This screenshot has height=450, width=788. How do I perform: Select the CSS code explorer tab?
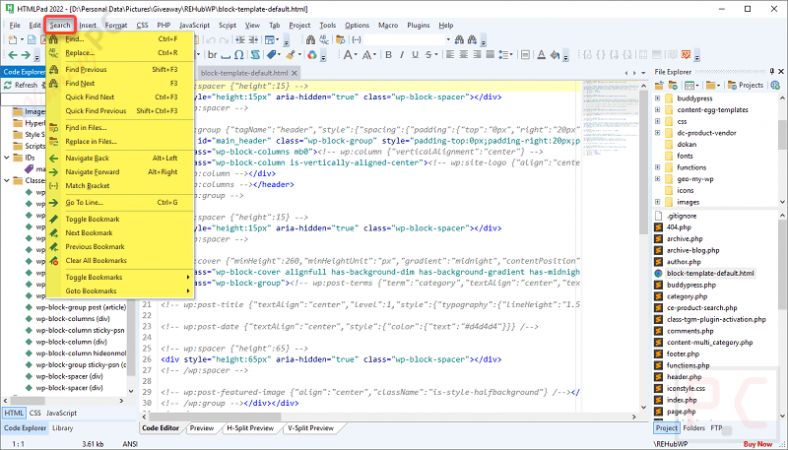[x=35, y=413]
